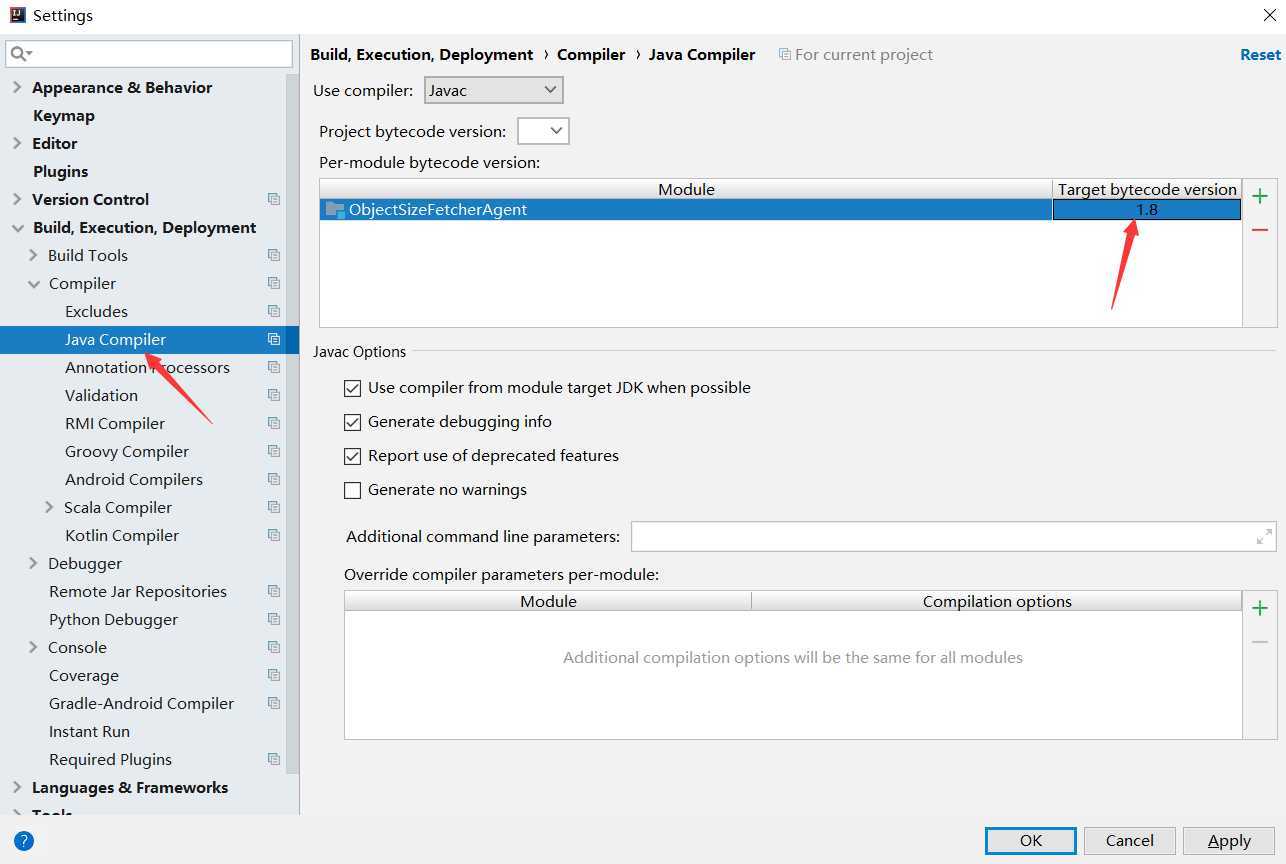The image size is (1286, 864).
Task: Click project-level icon next to Remote Jar Repositories
Action: click(274, 591)
